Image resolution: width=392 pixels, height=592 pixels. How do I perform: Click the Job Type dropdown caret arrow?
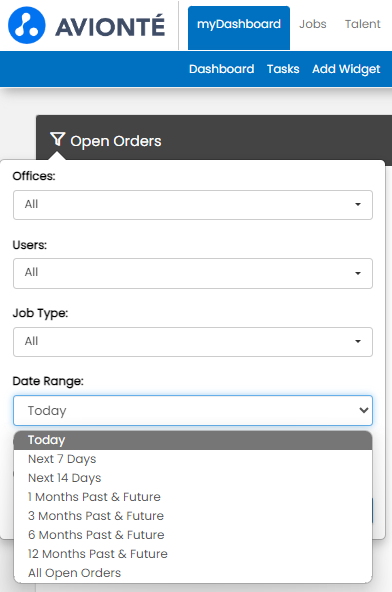point(358,341)
